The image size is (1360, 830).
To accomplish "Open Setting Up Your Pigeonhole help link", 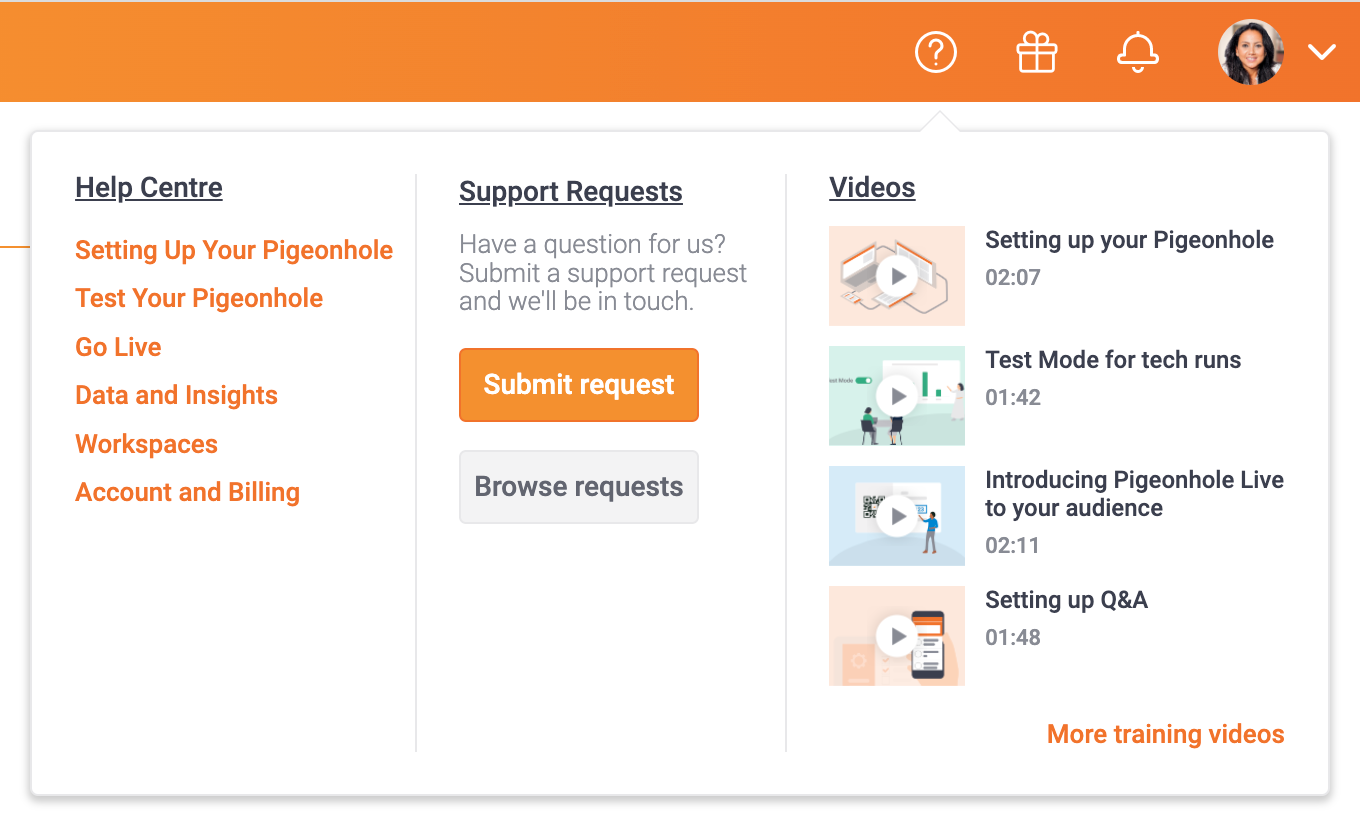I will click(x=234, y=250).
